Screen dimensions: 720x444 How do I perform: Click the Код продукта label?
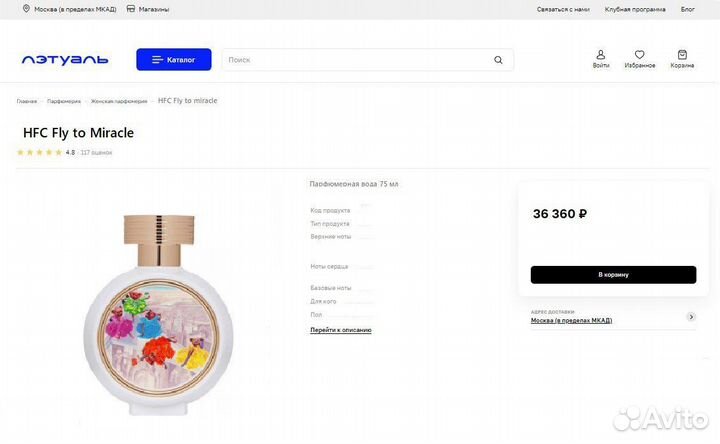330,210
